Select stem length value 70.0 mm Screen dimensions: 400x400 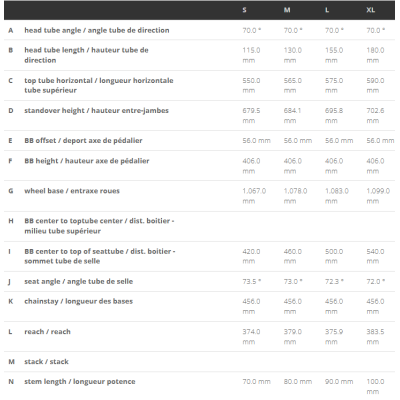[x=256, y=382]
